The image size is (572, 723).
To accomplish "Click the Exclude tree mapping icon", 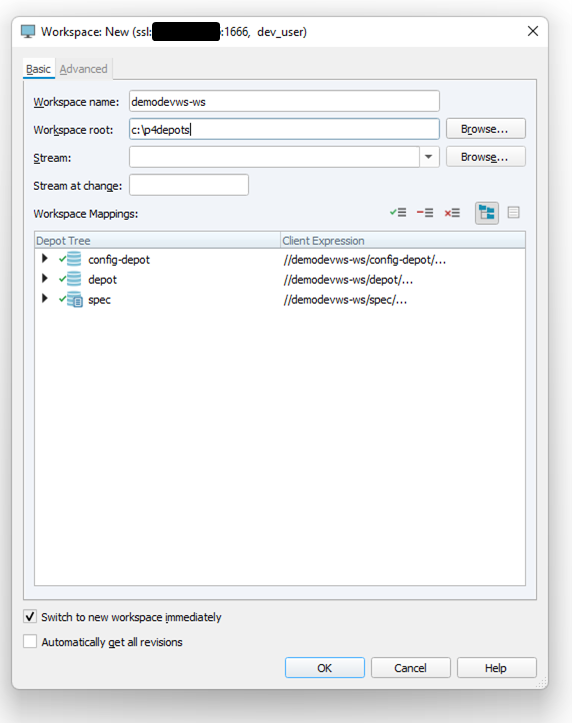I will [425, 213].
